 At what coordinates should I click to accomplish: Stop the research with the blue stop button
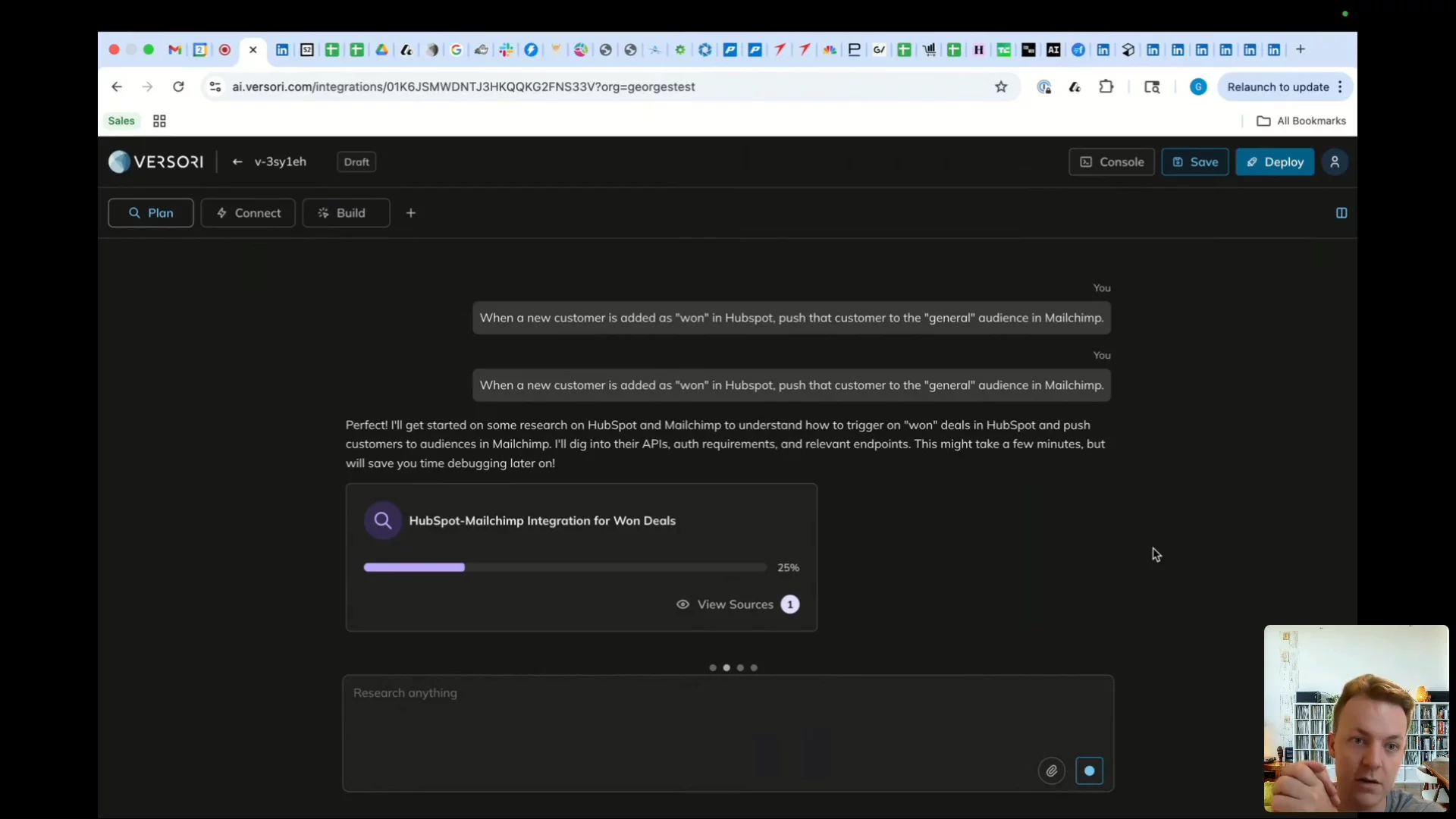click(1089, 771)
